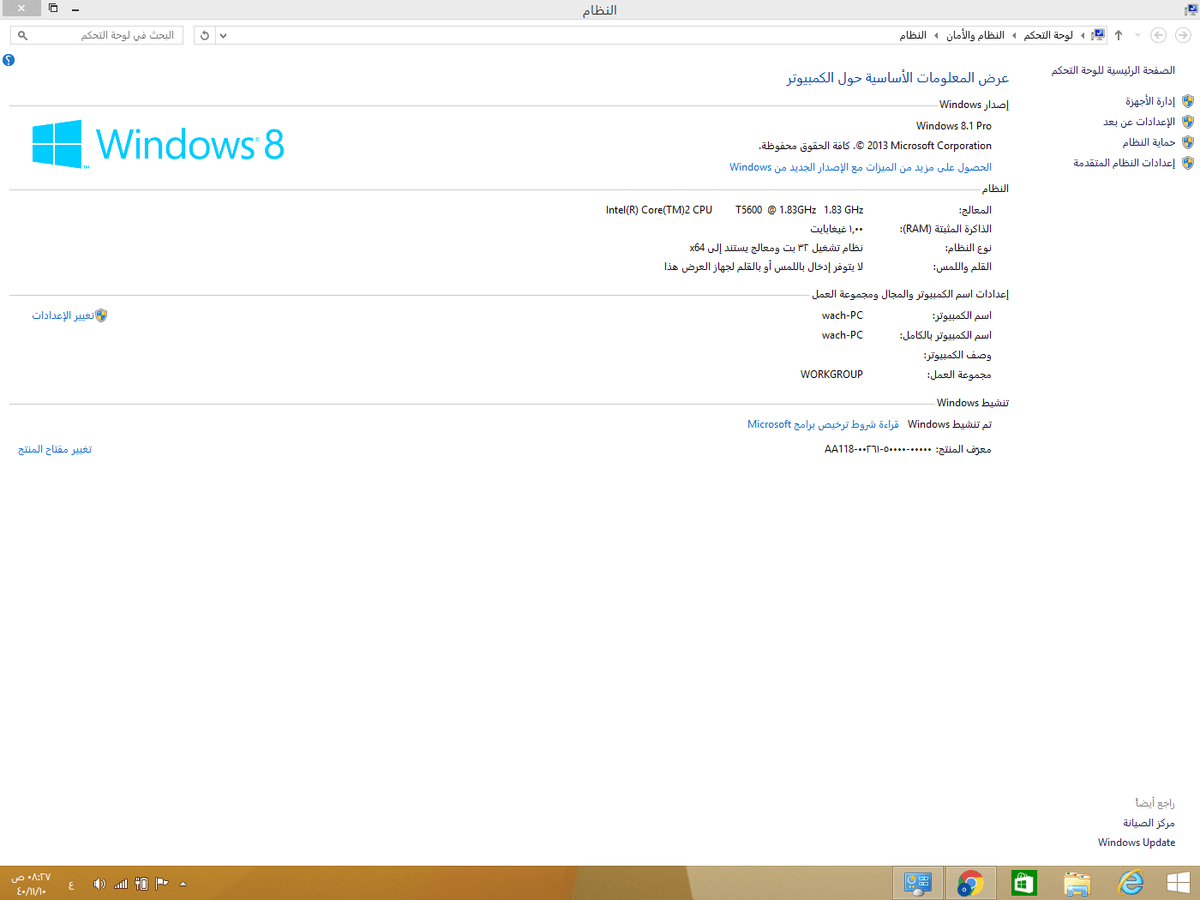Click shield icon next to تغيير الإعدادات

101,315
